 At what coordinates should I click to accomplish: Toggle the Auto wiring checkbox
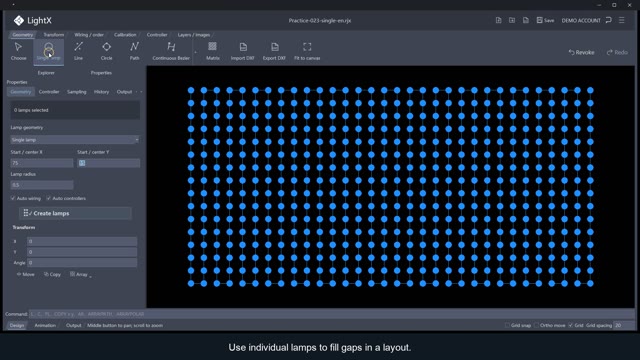[x=13, y=198]
